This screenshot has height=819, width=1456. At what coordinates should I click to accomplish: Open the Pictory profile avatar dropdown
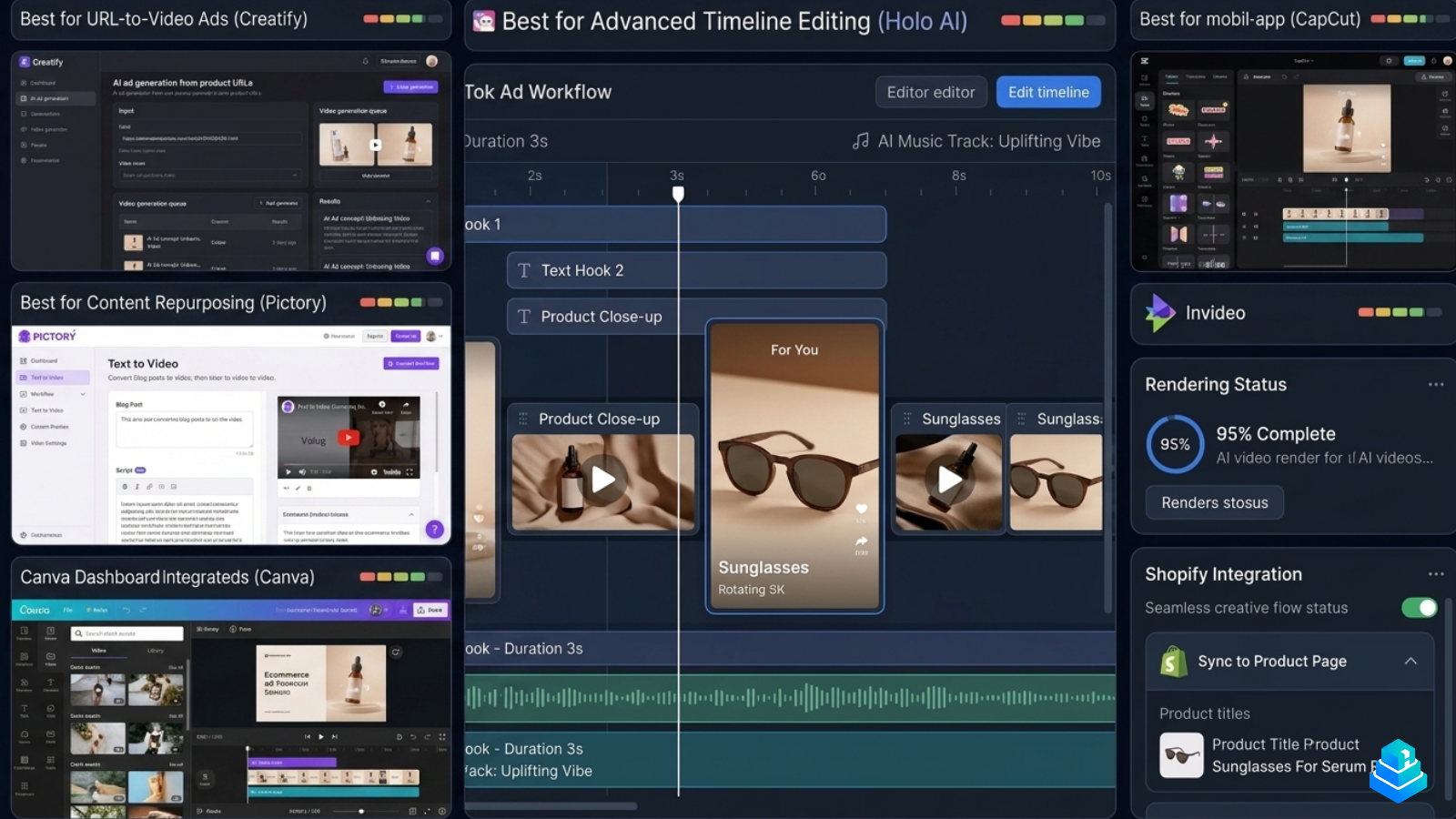[434, 336]
